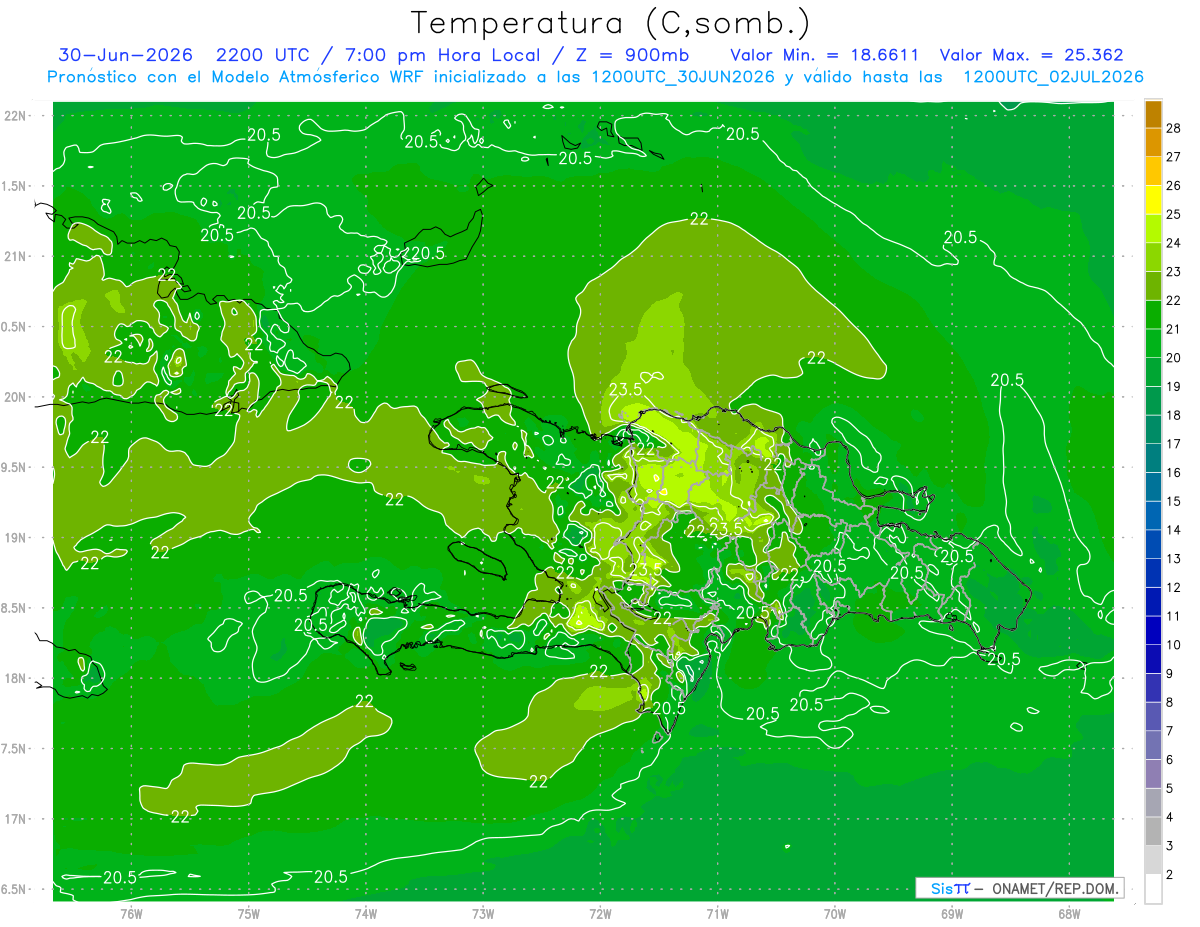Select the "Valor Max. = 25.362" value
Screen dimensions: 1200x927
(x=1032, y=55)
